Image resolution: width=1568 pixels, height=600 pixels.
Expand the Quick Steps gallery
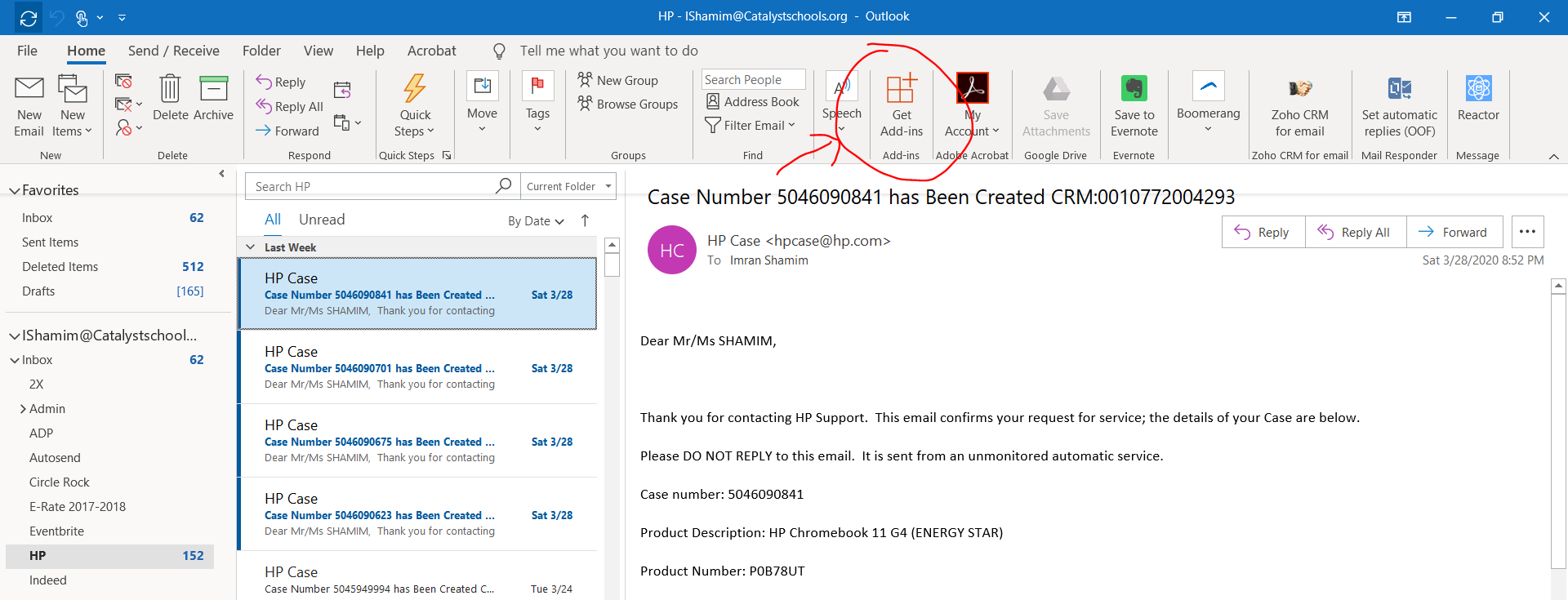click(415, 106)
